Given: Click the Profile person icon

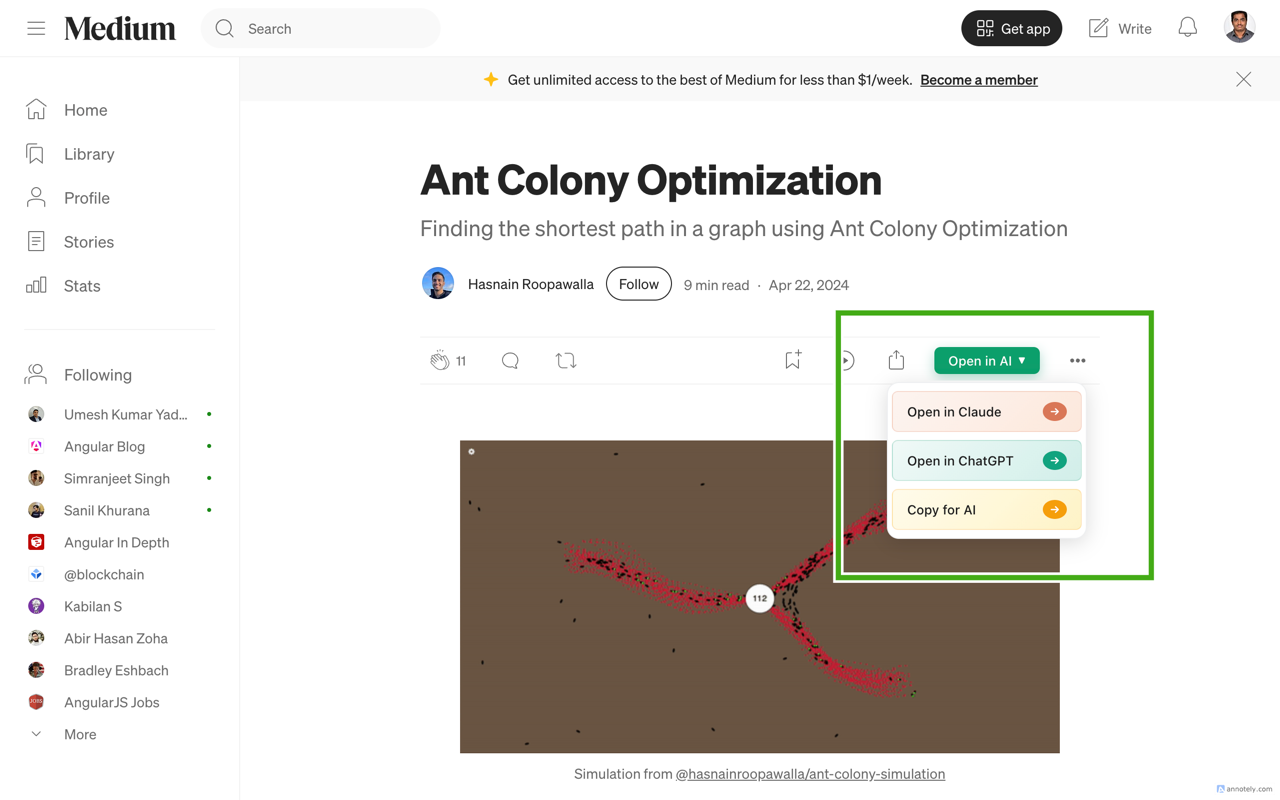Looking at the screenshot, I should tap(36, 197).
